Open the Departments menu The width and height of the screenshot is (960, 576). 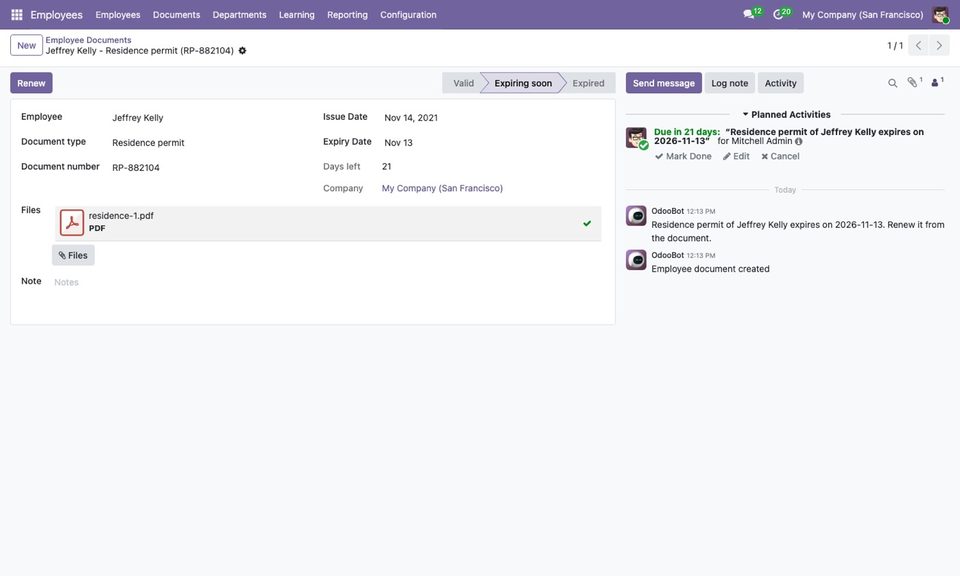coord(239,15)
